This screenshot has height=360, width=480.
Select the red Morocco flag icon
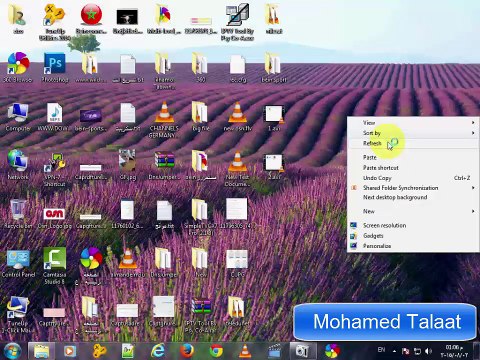tap(91, 19)
